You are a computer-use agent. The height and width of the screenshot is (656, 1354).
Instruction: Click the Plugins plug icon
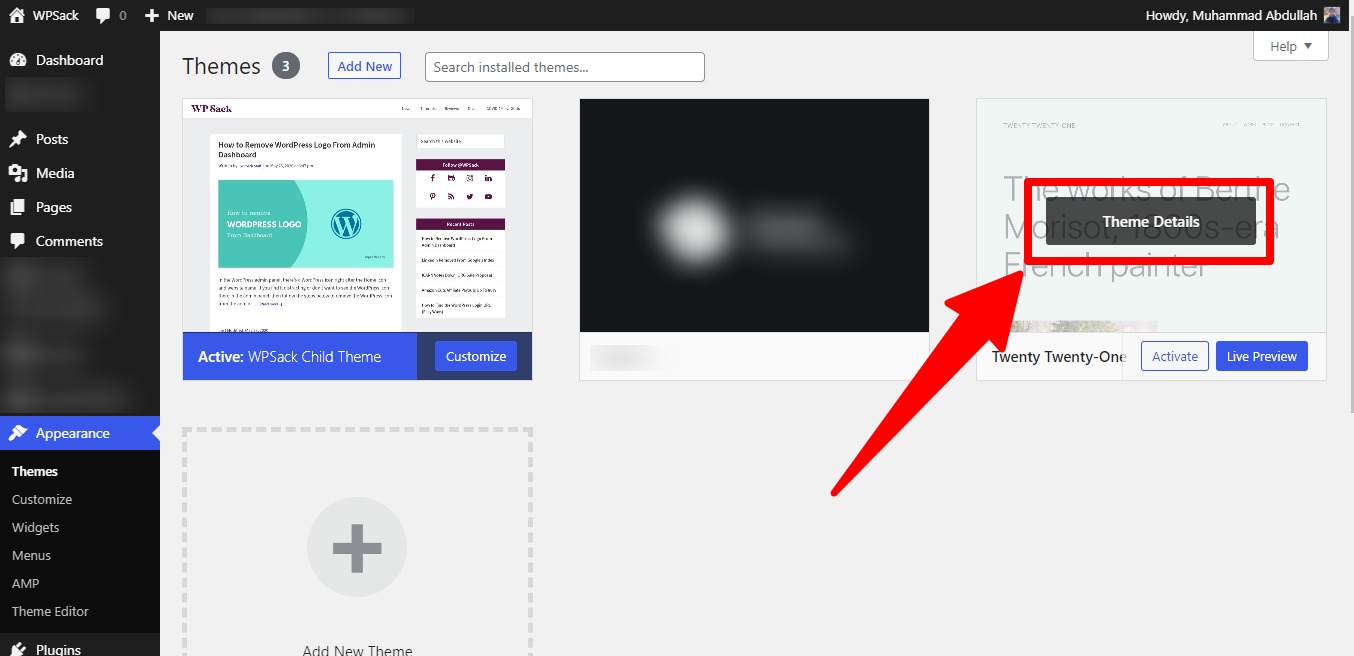[x=18, y=649]
